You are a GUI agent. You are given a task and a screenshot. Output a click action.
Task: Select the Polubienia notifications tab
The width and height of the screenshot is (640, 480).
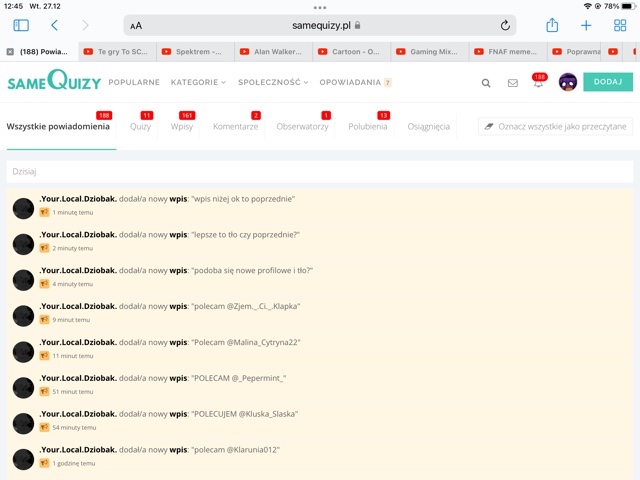pyautogui.click(x=367, y=127)
